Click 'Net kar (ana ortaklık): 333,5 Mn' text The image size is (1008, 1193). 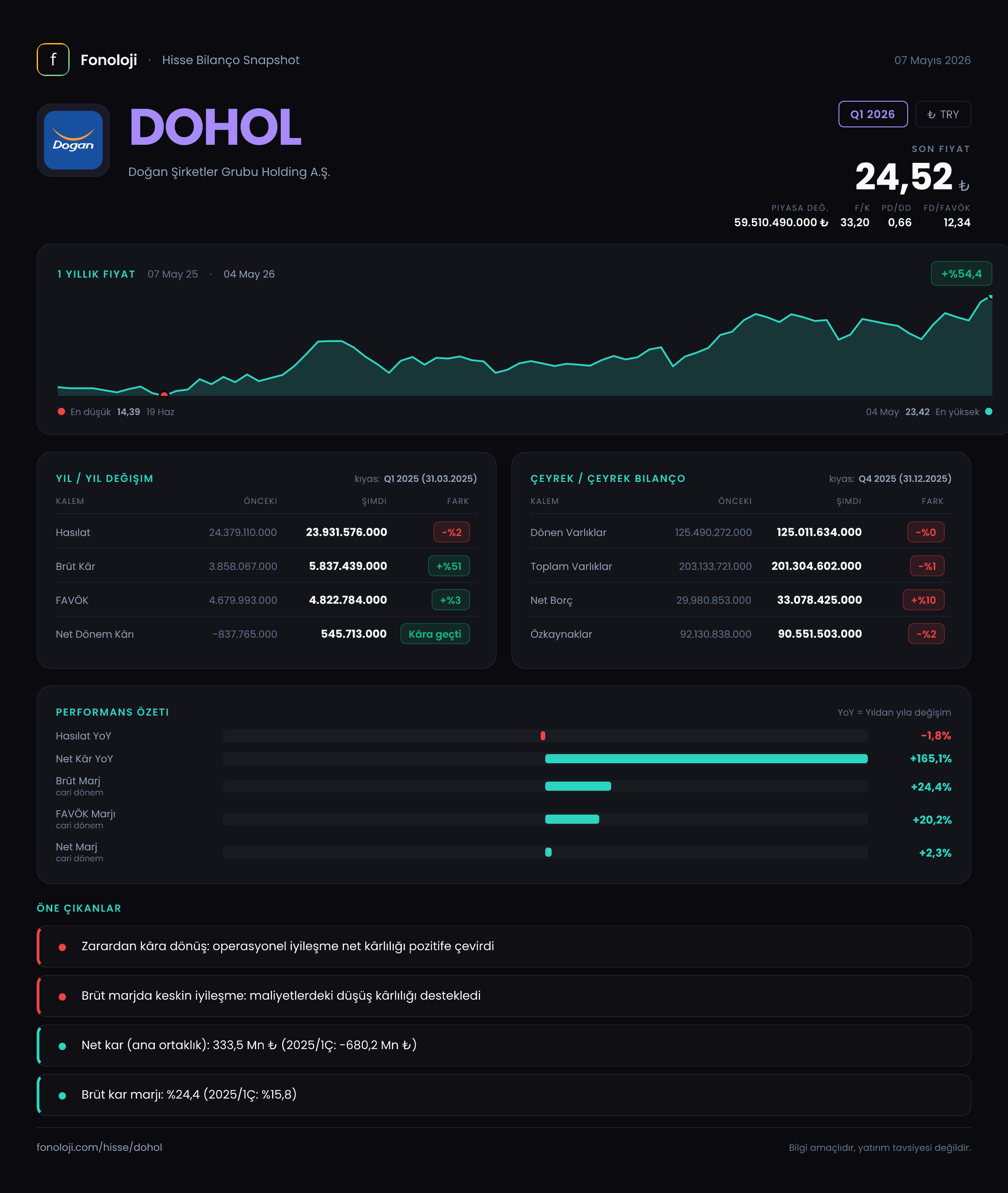(249, 1045)
